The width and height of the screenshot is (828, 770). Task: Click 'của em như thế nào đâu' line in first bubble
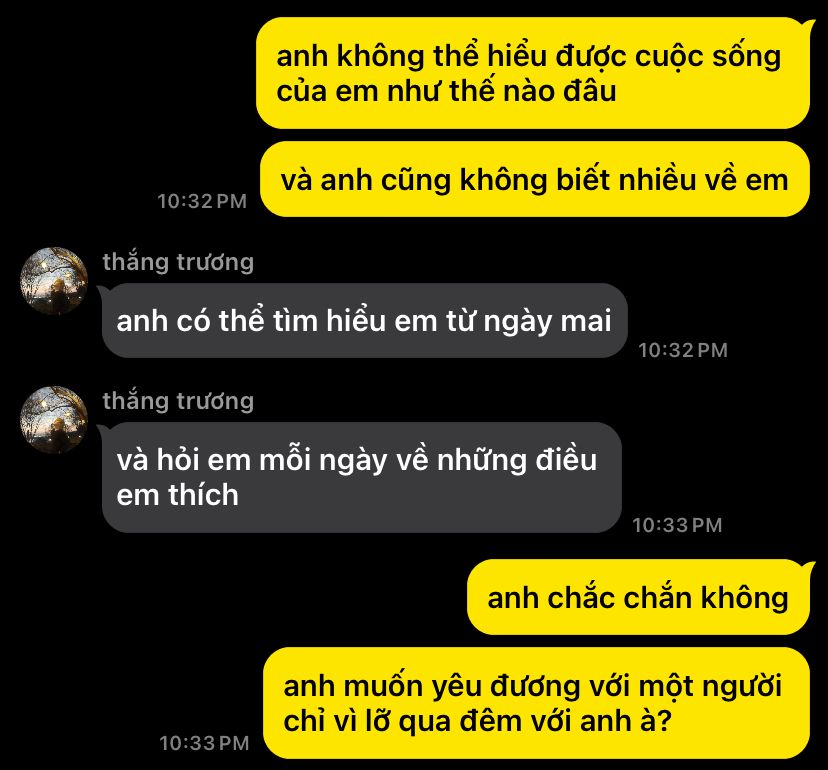pyautogui.click(x=446, y=91)
